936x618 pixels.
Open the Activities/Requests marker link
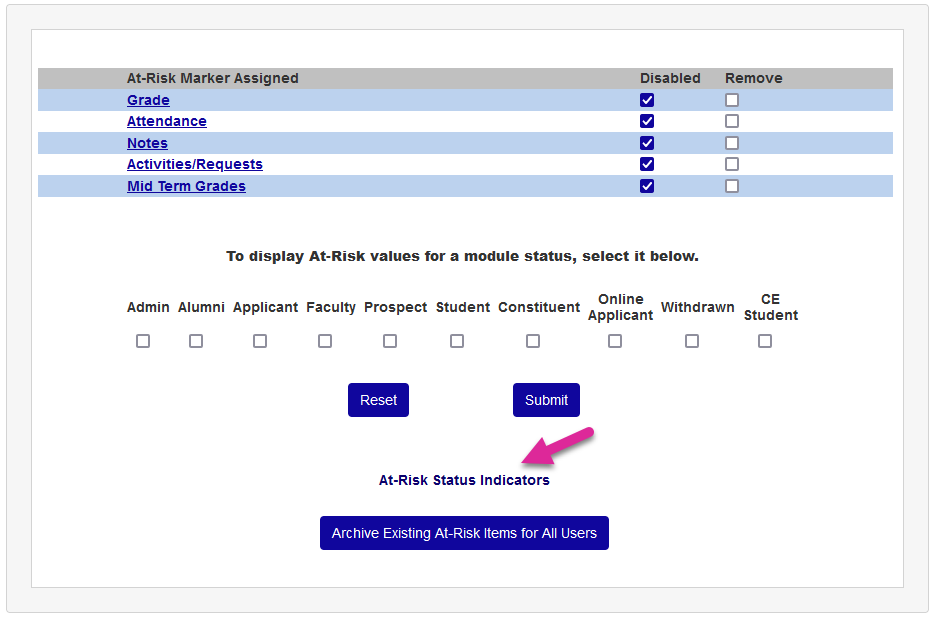pyautogui.click(x=194, y=164)
